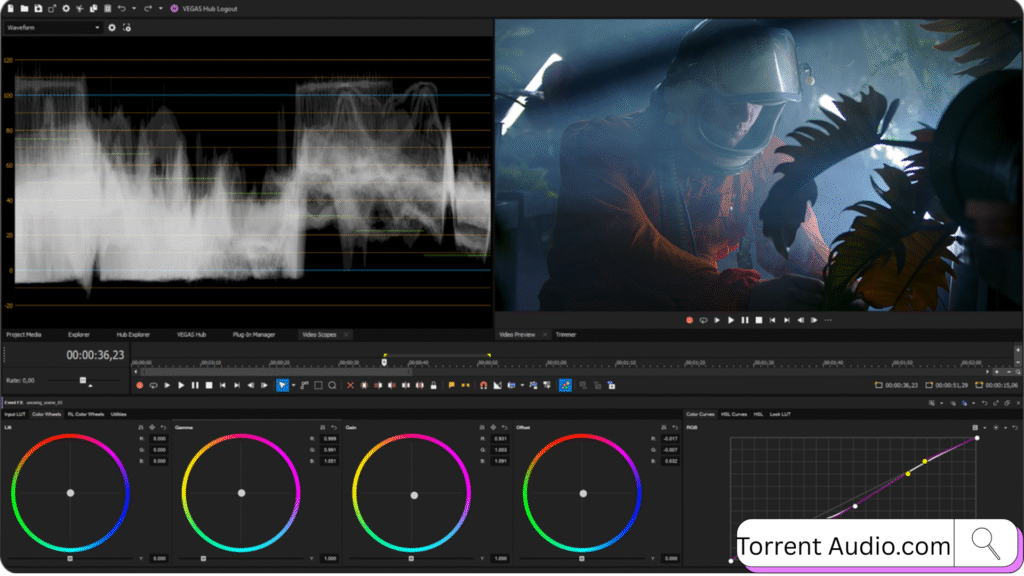Toggle loop playback in timeline transport
Screen dimensions: 1024x576
click(x=153, y=385)
